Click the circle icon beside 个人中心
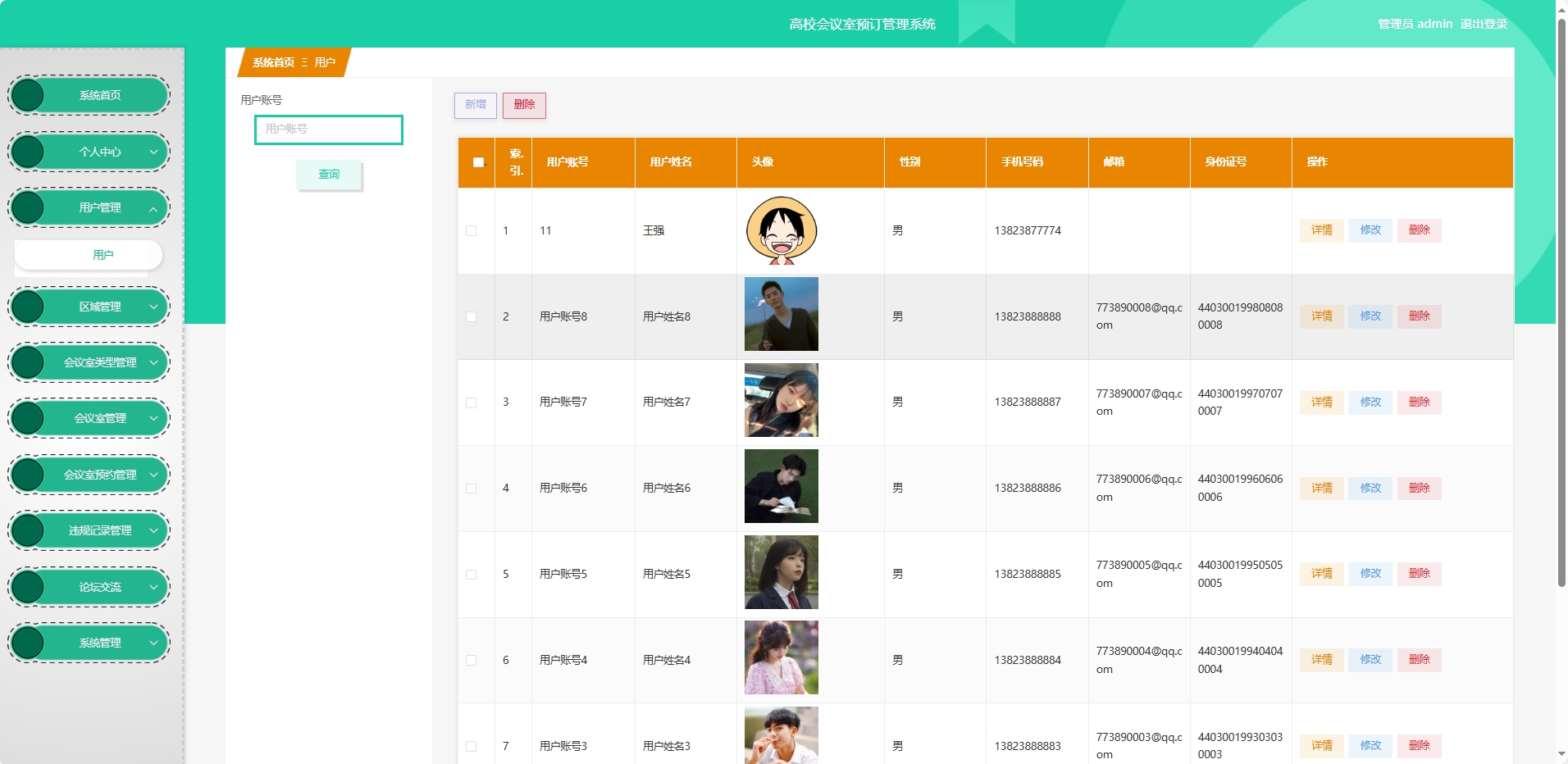Viewport: 1568px width, 764px height. (28, 152)
